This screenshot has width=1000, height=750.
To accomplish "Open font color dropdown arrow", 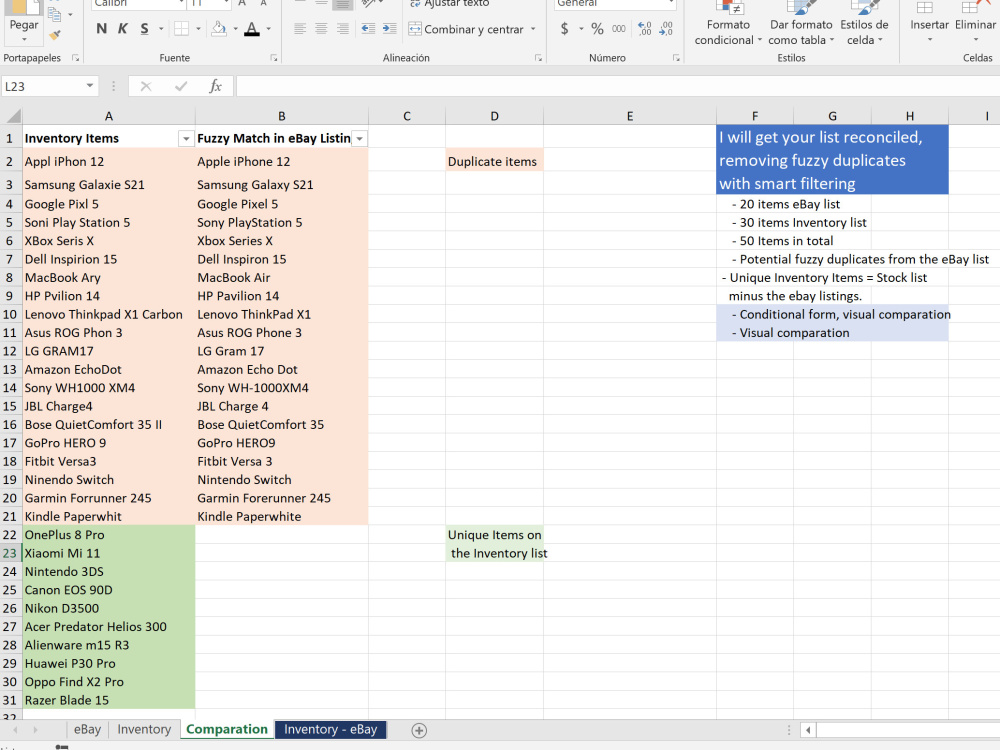I will point(268,29).
